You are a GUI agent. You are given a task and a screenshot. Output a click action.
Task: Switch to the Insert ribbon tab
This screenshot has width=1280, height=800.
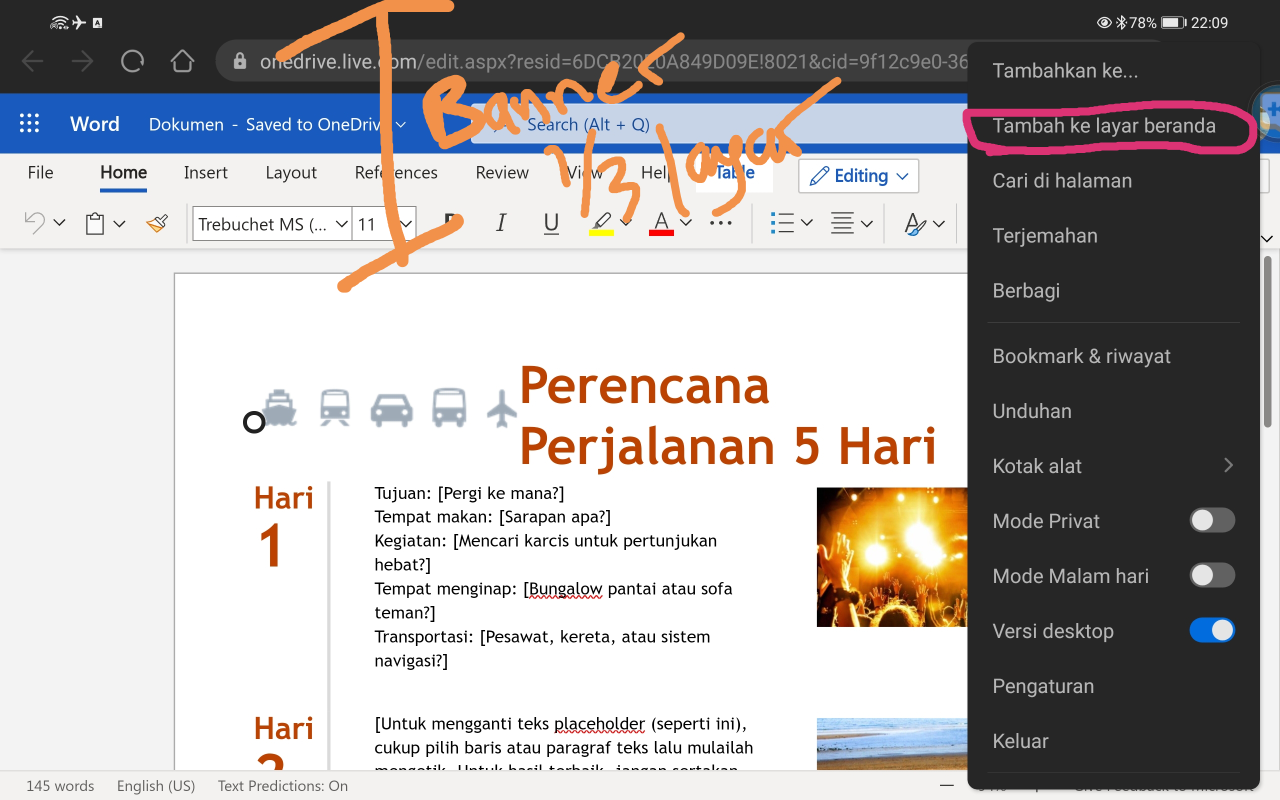click(x=205, y=172)
